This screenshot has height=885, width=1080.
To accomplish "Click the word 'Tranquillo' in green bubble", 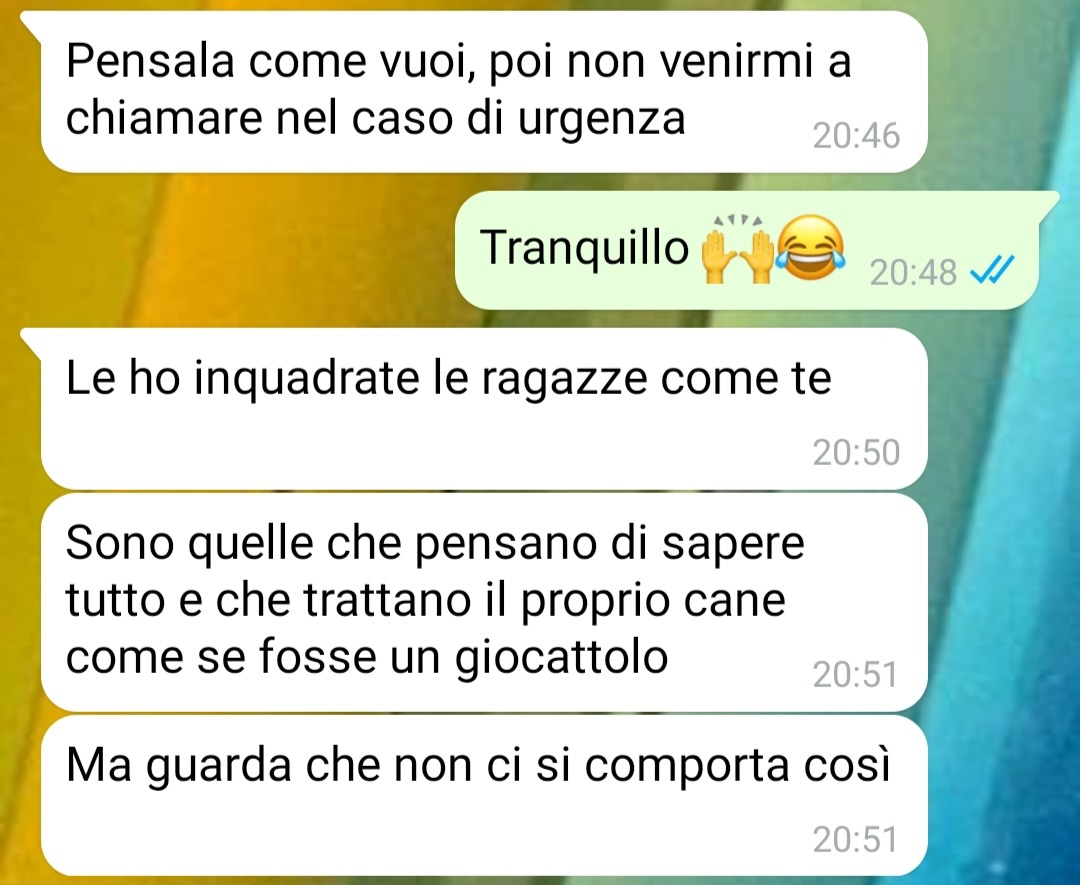I will coord(584,248).
